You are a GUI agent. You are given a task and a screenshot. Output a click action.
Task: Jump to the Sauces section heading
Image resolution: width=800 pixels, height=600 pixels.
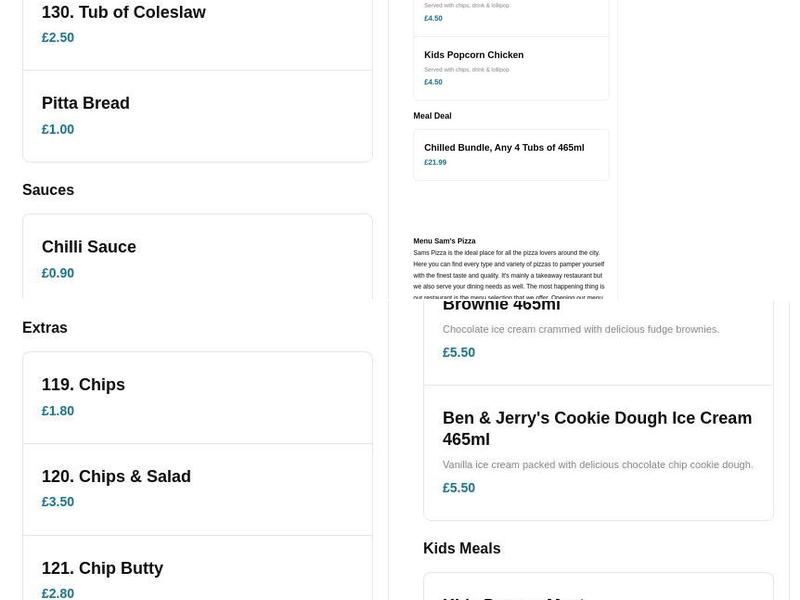(48, 190)
